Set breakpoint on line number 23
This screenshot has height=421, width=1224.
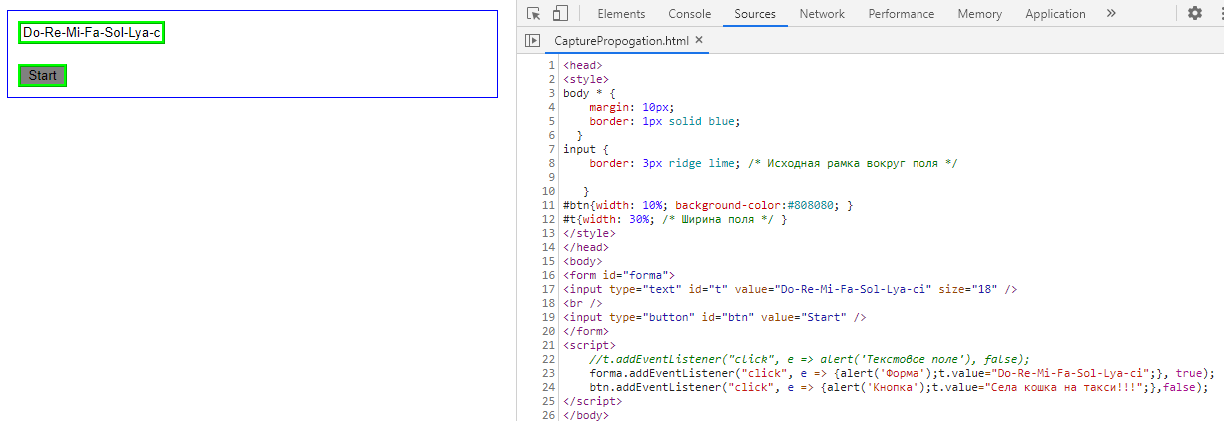click(x=549, y=373)
